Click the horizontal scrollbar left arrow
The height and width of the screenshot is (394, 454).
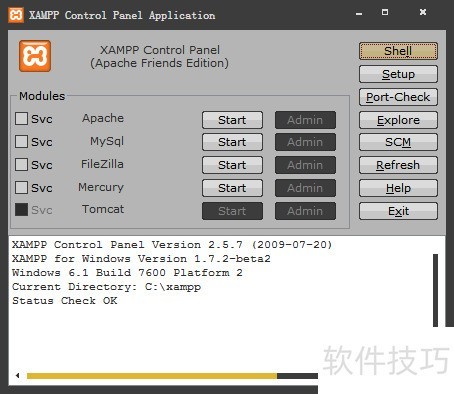coord(17,376)
